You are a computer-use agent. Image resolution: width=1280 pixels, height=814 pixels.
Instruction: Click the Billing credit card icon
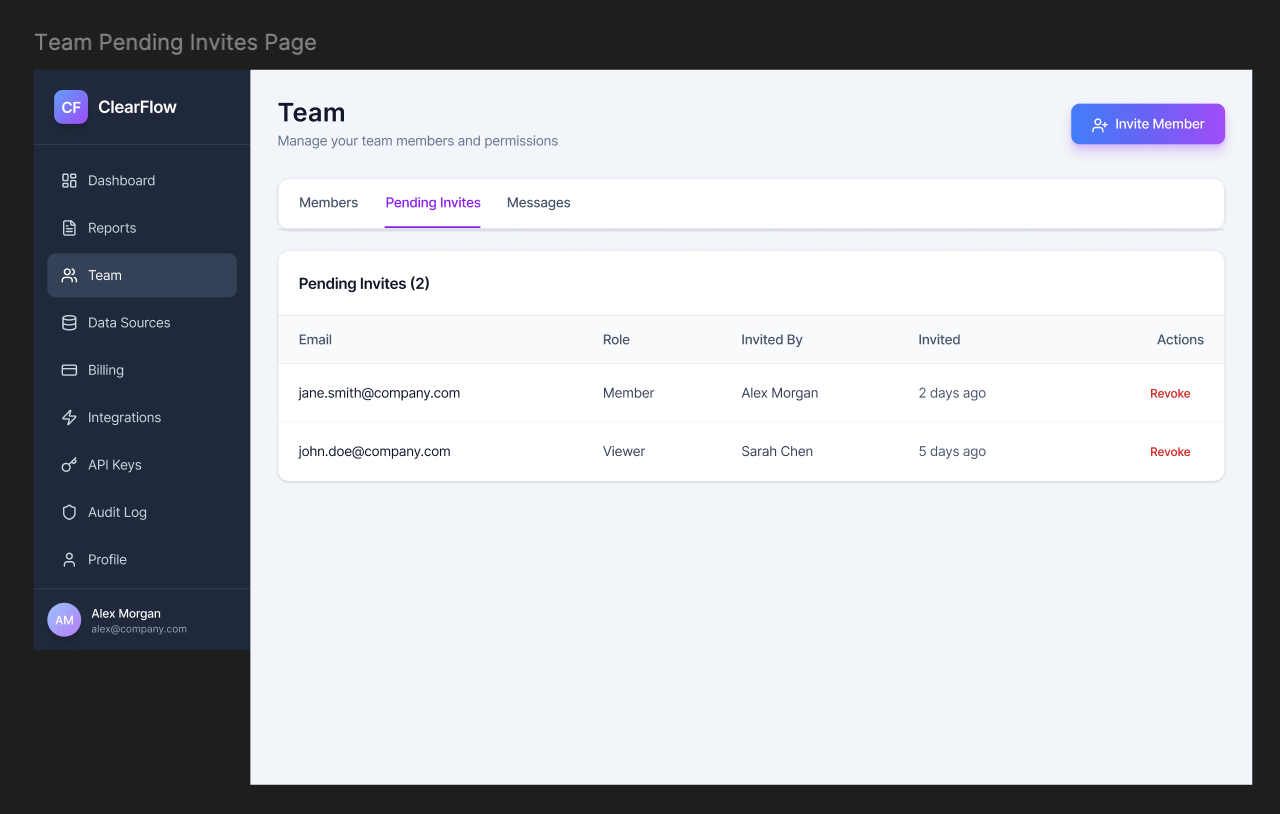(x=69, y=370)
